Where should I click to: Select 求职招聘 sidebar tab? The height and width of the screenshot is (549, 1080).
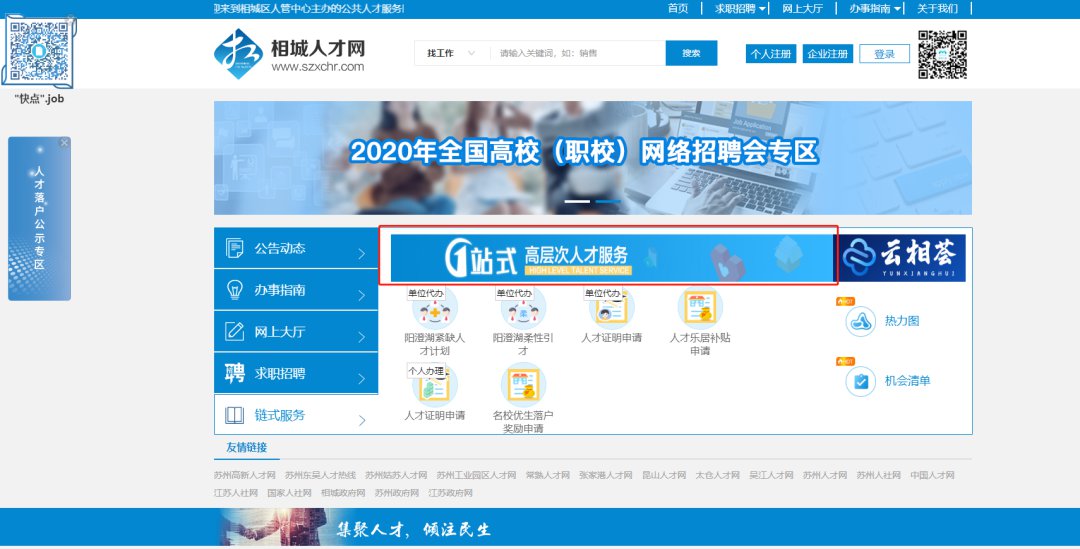(296, 373)
